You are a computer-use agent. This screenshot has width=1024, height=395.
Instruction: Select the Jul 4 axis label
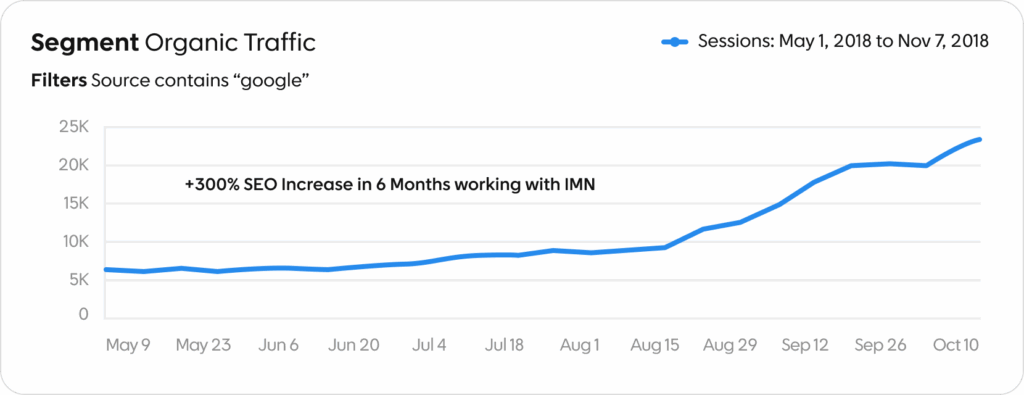tap(429, 345)
